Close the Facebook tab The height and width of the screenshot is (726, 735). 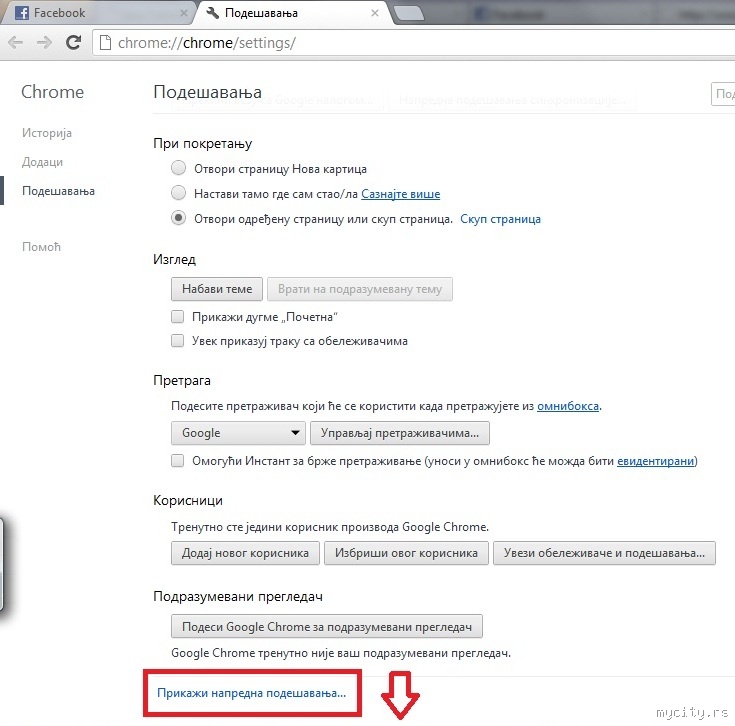(x=184, y=13)
